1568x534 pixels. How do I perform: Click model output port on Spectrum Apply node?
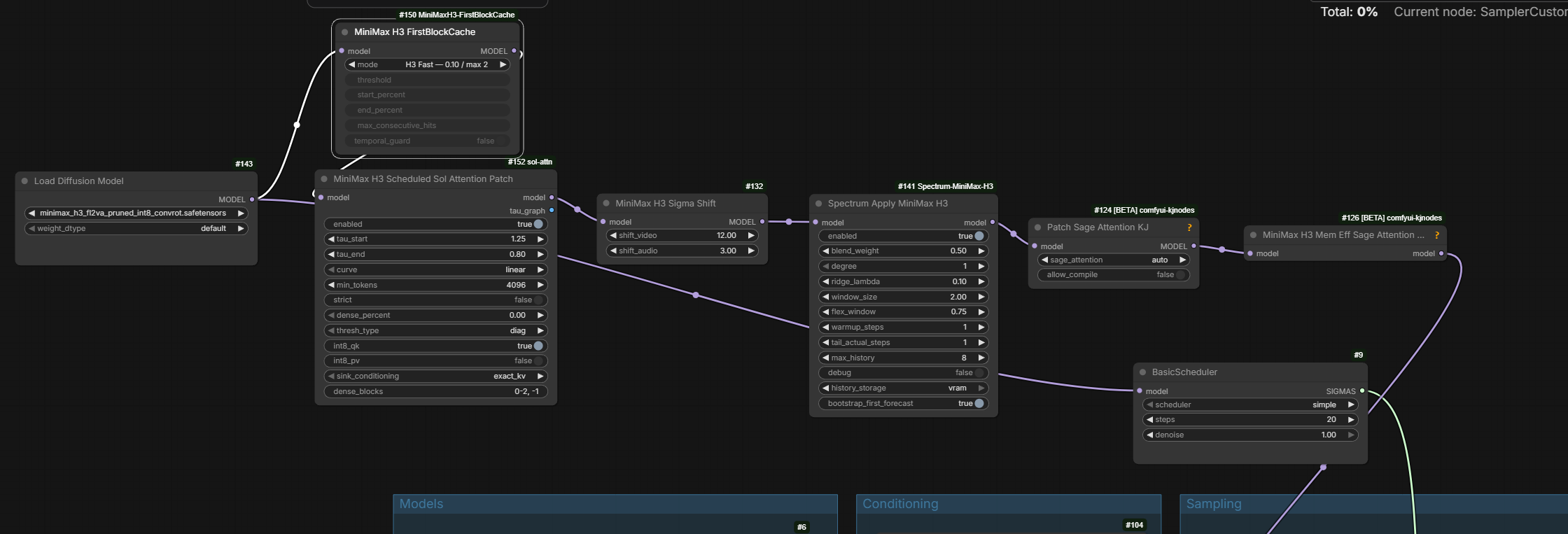pyautogui.click(x=992, y=223)
